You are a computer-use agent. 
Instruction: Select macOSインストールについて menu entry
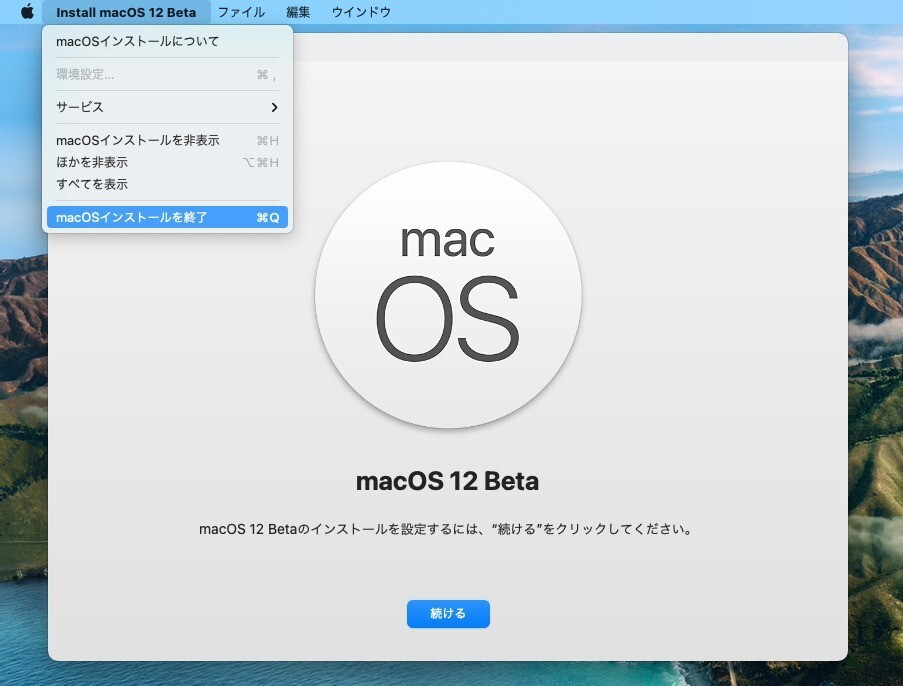tap(167, 41)
